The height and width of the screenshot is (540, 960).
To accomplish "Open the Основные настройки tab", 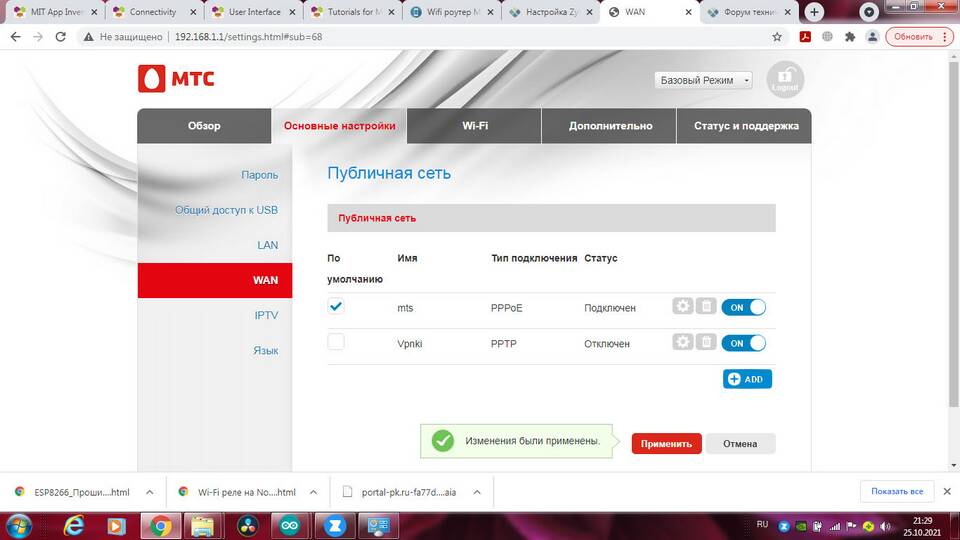I will (x=339, y=126).
